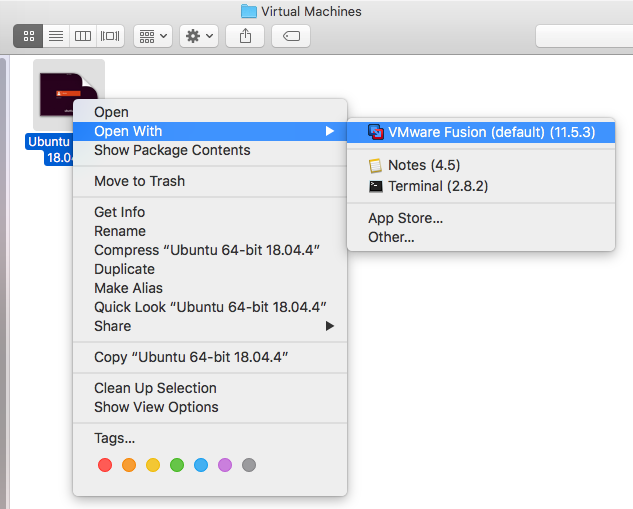Image resolution: width=633 pixels, height=509 pixels.
Task: Expand the Open With submenu
Action: coord(210,131)
